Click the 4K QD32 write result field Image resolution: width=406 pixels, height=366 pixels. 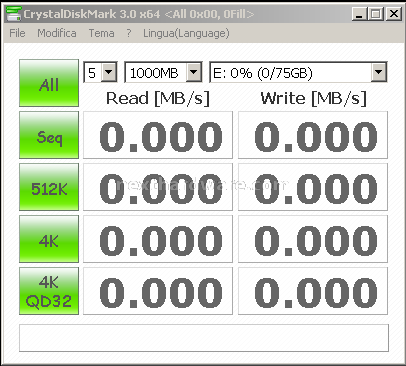click(x=313, y=291)
